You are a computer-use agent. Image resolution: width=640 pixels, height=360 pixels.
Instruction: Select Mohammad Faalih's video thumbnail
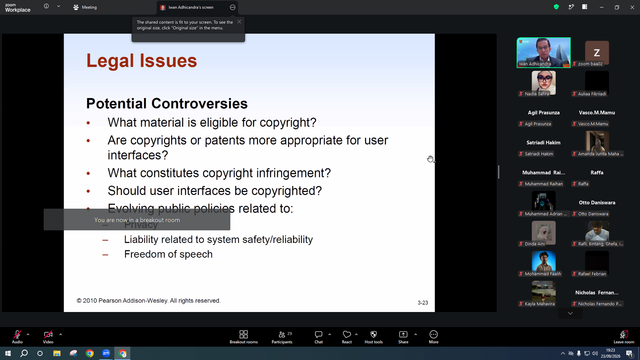click(x=543, y=263)
